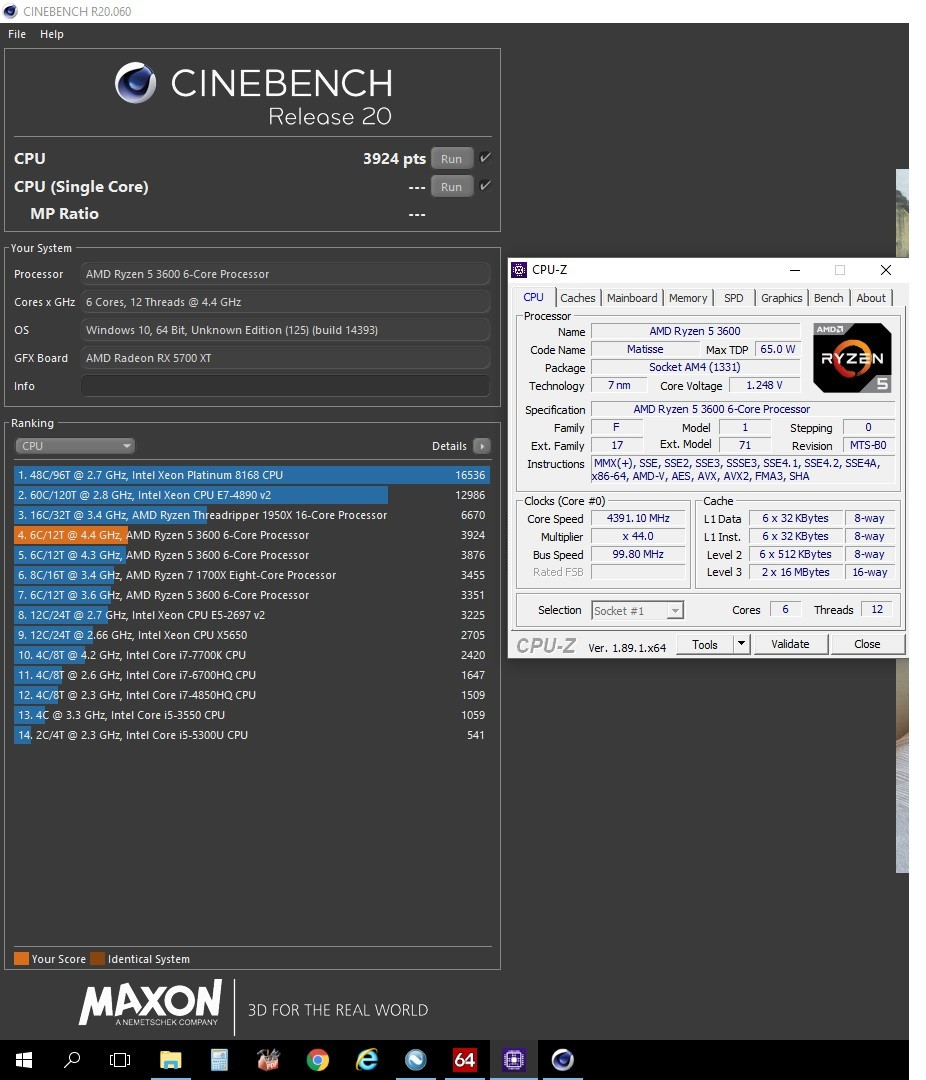Click the Cinebench sphere logo in header

pyautogui.click(x=135, y=83)
